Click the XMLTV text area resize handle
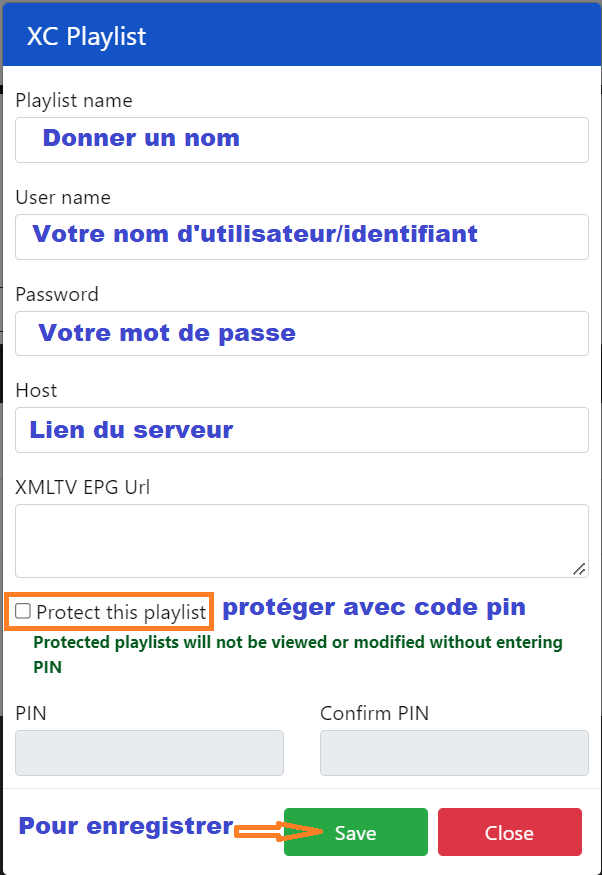The height and width of the screenshot is (875, 602). click(x=579, y=568)
